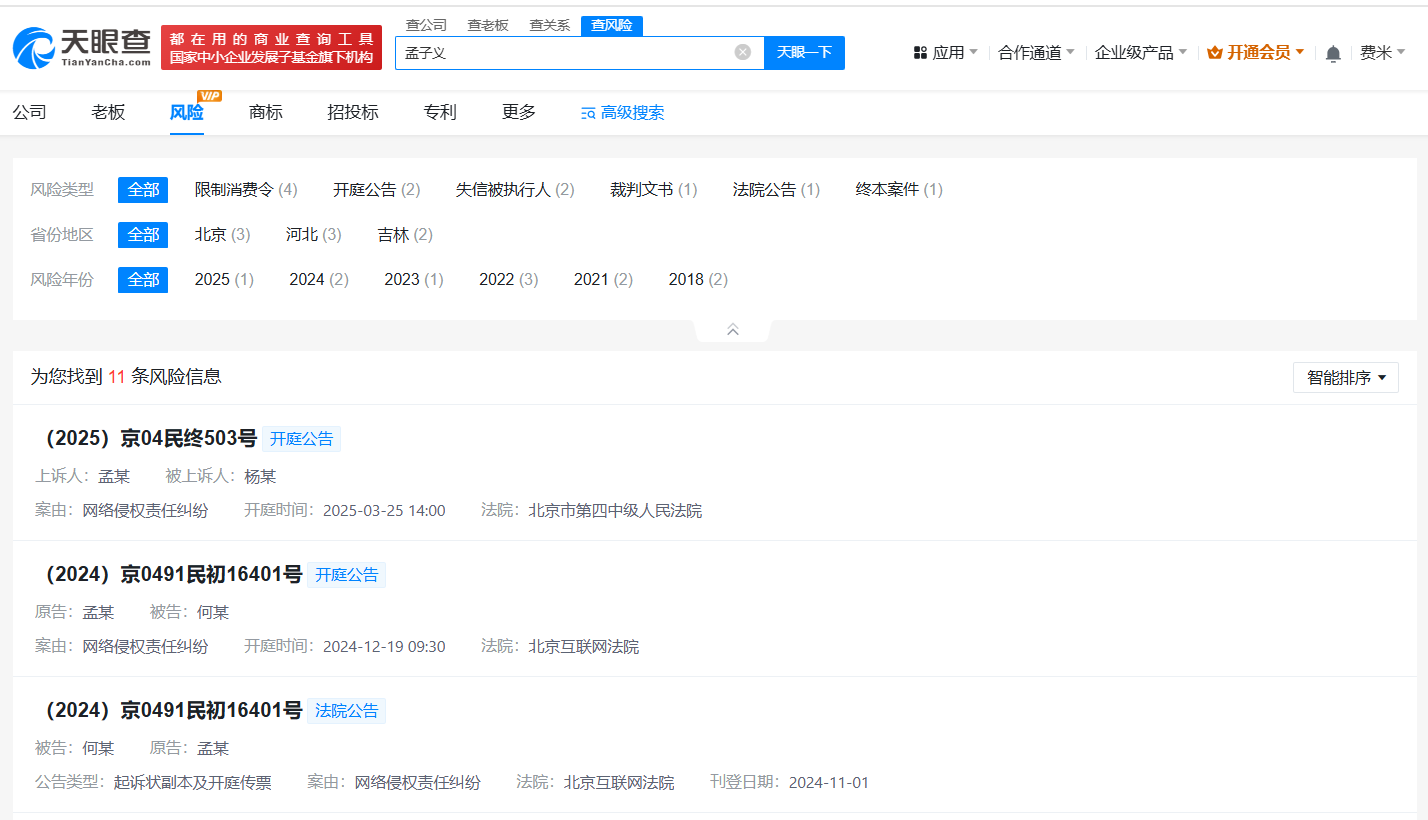The image size is (1428, 820).
Task: Click 法院公告 tag on third result
Action: (x=347, y=711)
